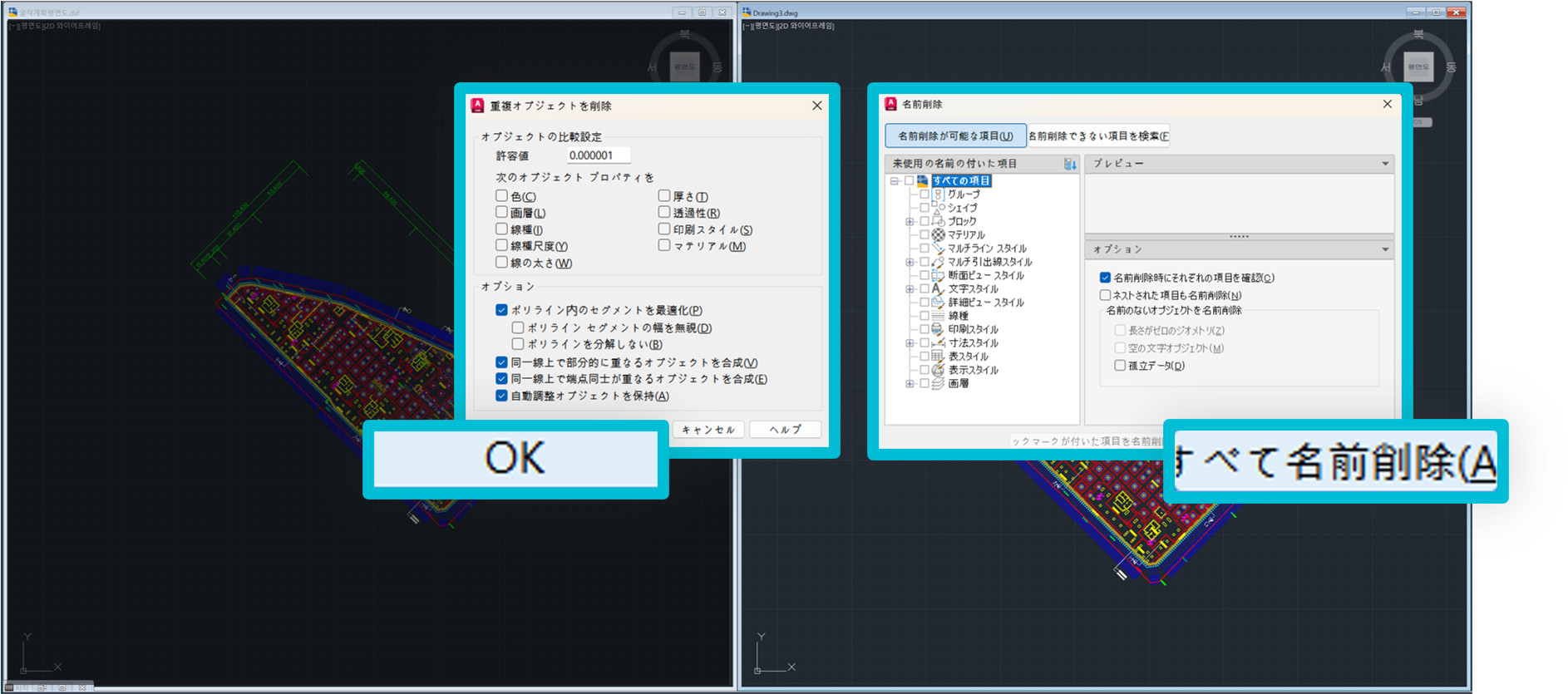Close the 名前削除 dialog

1387,104
